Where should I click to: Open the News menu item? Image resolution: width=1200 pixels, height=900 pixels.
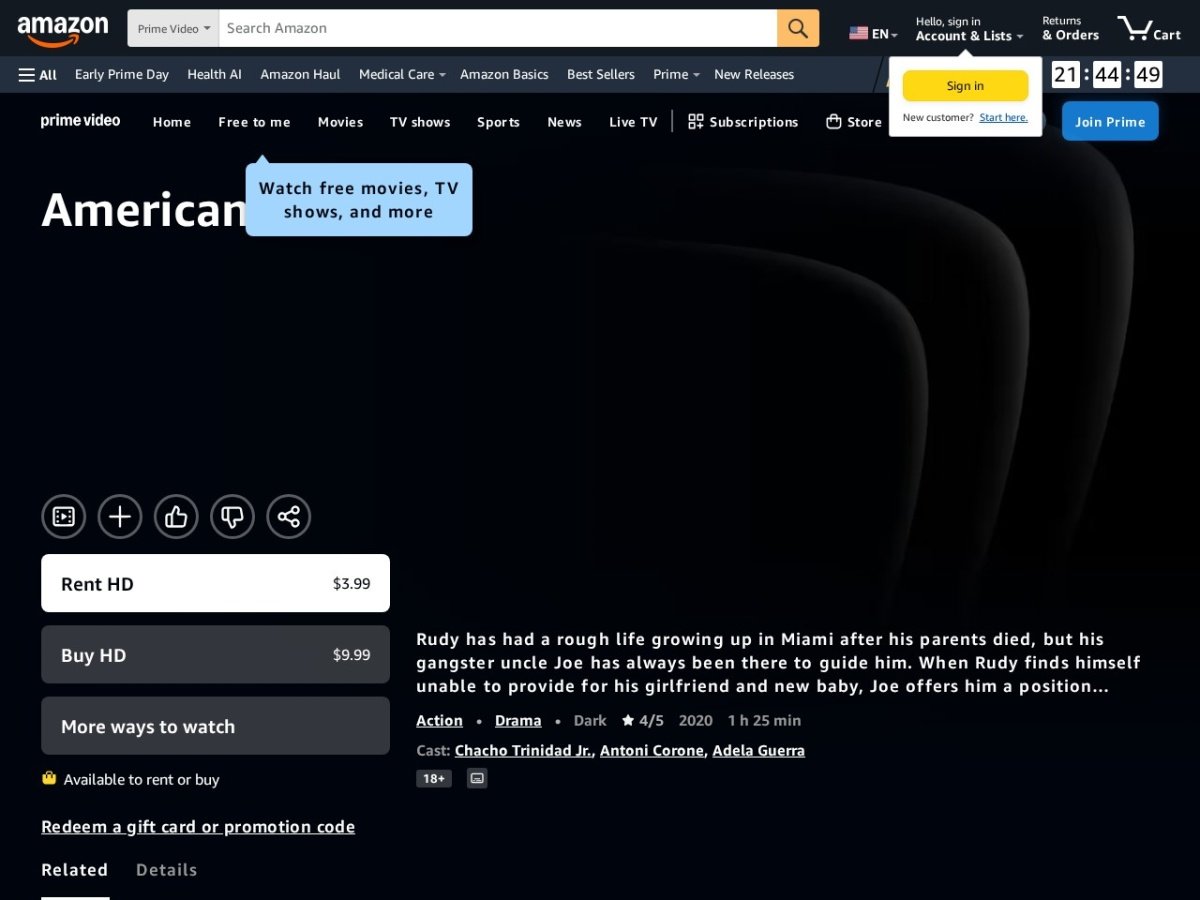coord(564,122)
